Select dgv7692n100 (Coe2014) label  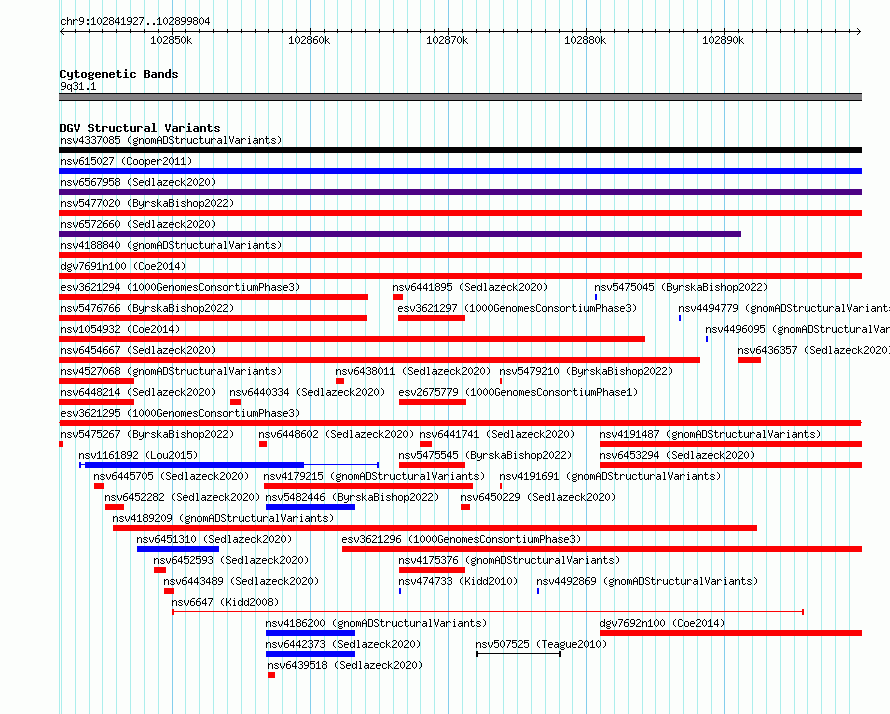tap(662, 623)
